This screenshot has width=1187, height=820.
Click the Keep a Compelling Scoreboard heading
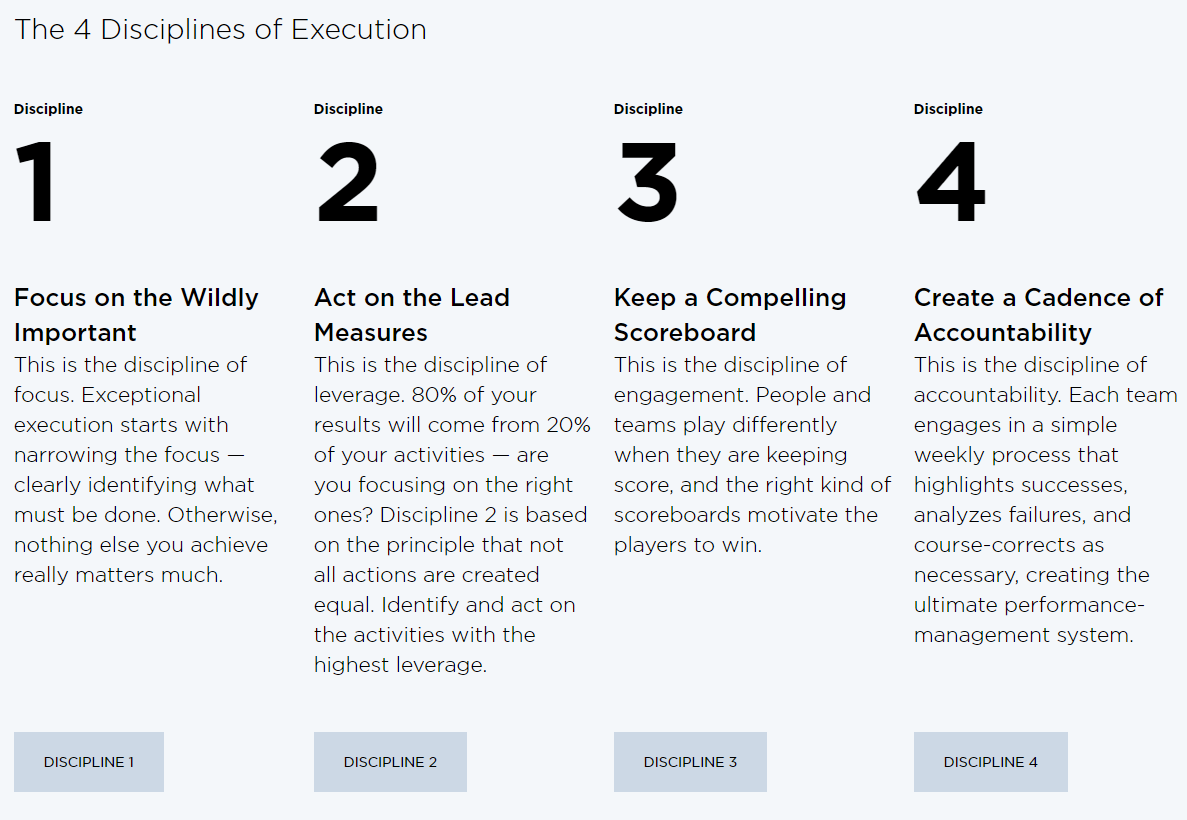pos(730,314)
